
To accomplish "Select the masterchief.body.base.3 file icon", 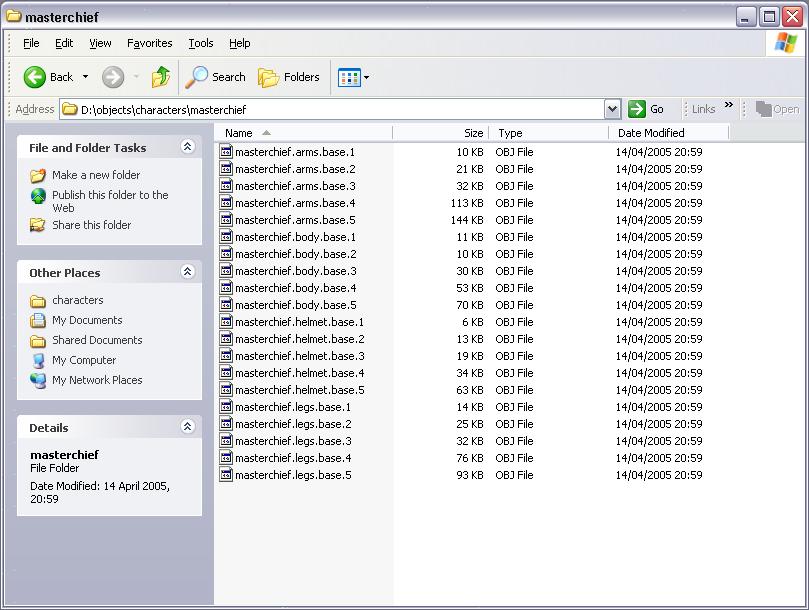I will (x=226, y=270).
